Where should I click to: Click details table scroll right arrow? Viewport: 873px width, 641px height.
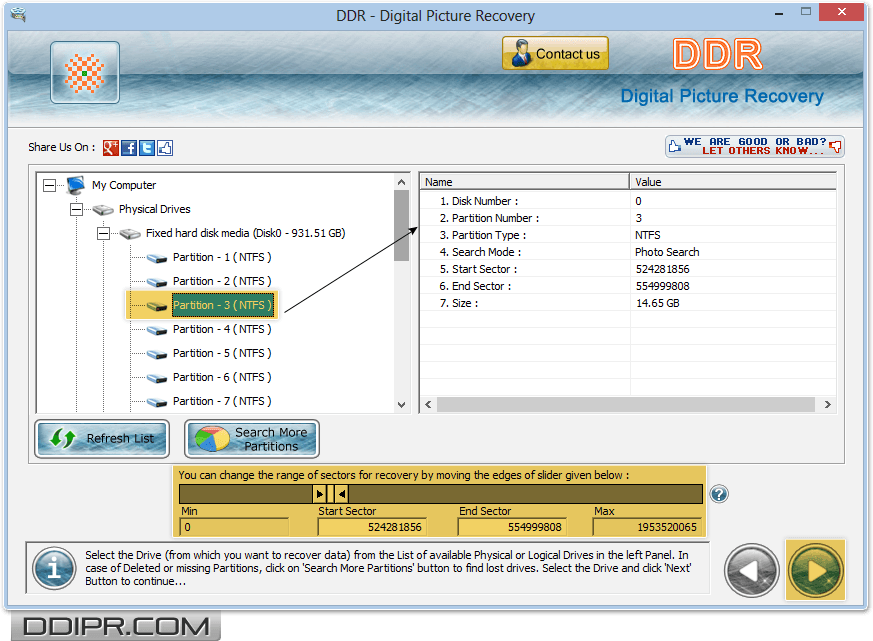(828, 405)
